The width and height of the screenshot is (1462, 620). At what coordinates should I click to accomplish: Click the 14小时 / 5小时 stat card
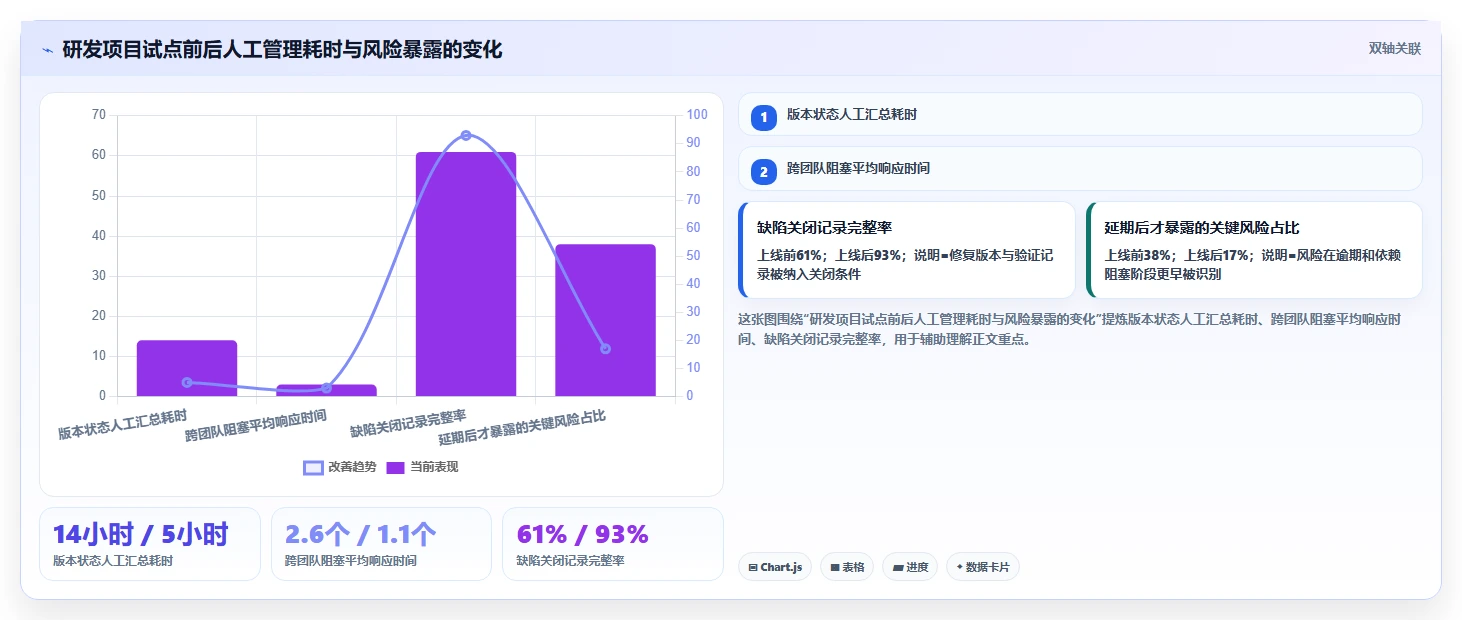pos(150,544)
